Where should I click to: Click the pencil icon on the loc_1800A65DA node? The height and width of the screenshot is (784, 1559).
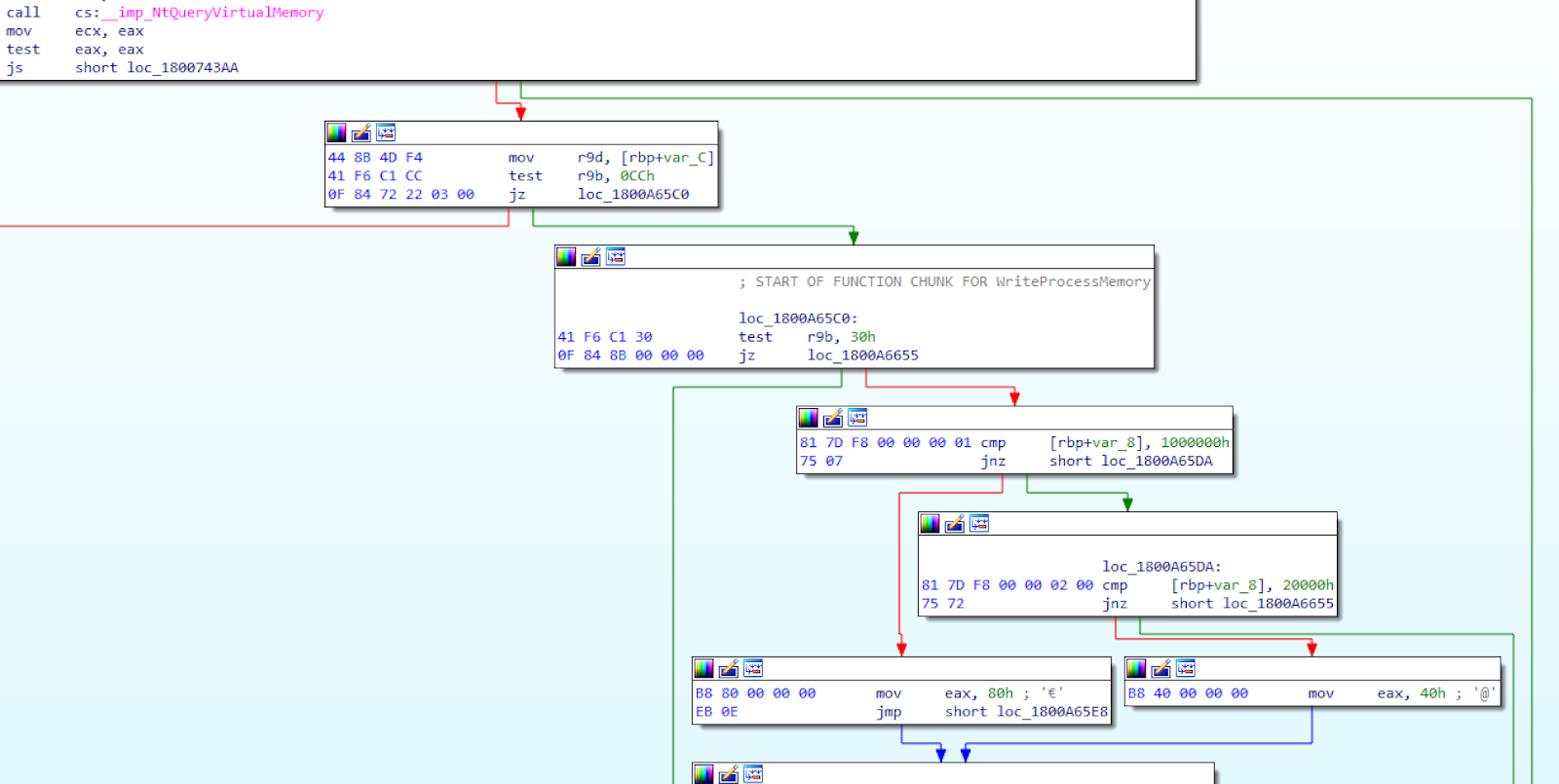pos(954,524)
